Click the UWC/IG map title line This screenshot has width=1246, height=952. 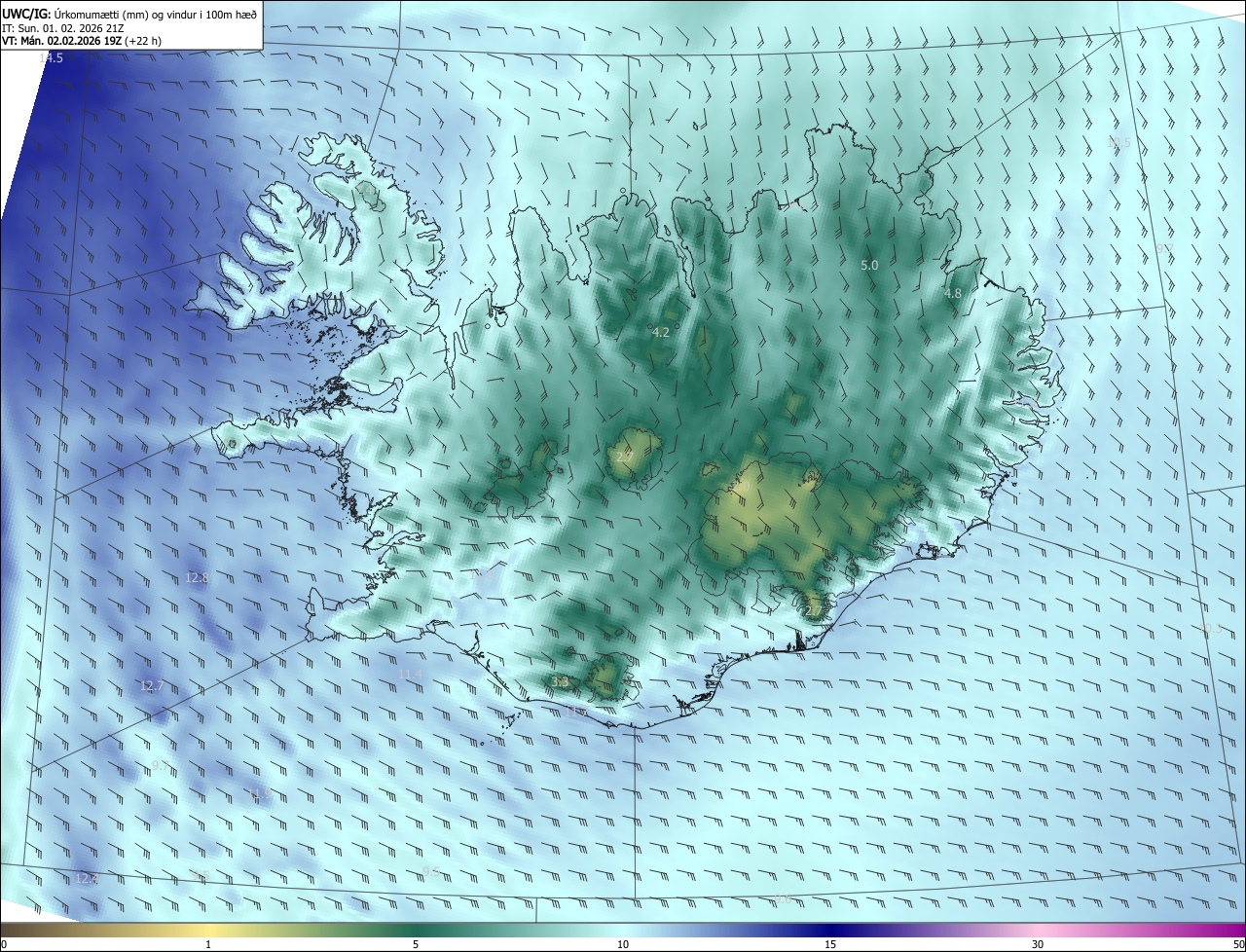click(x=129, y=13)
